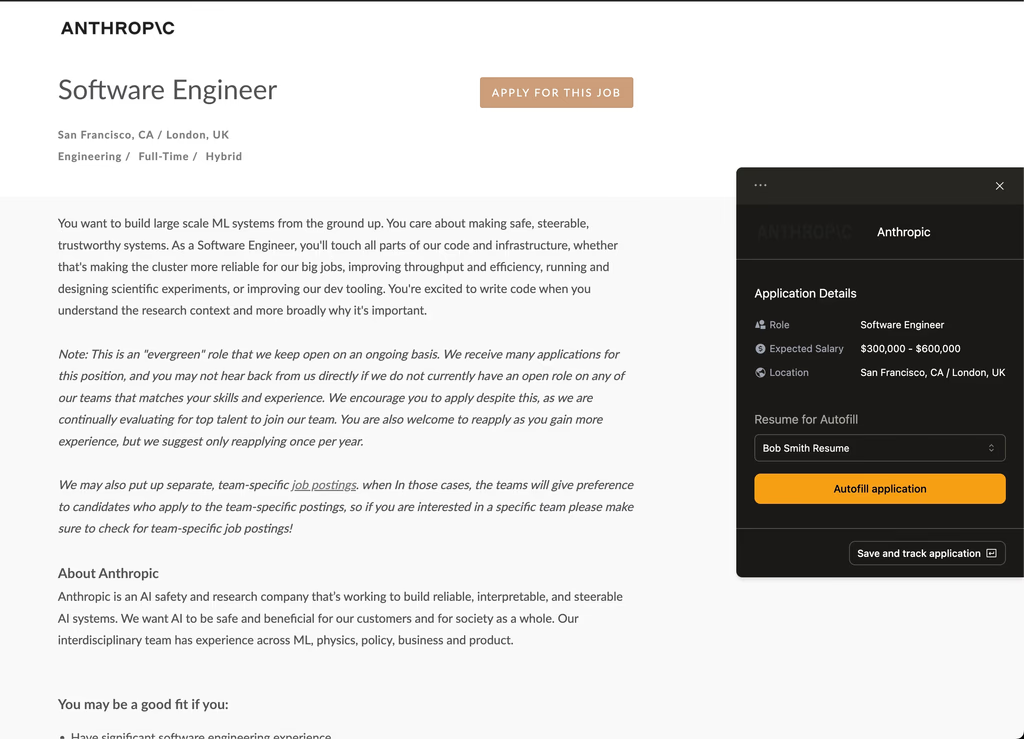Click the Role people icon
Viewport: 1024px width, 739px height.
(760, 324)
